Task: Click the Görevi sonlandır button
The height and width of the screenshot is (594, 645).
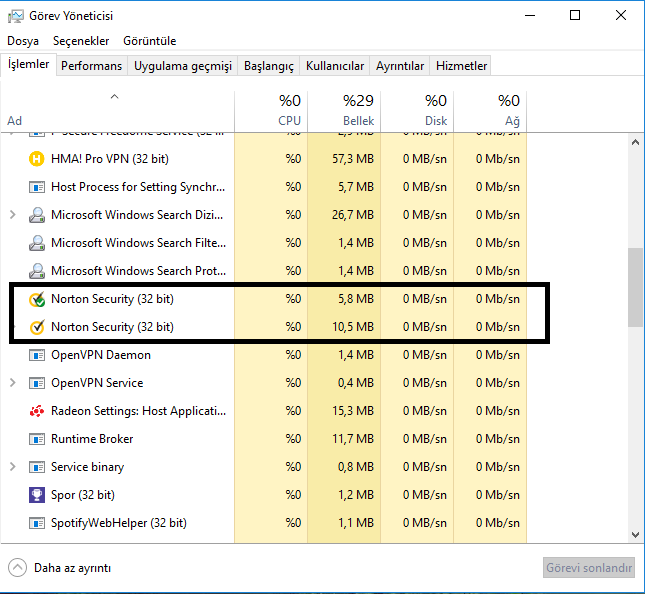Action: [589, 568]
